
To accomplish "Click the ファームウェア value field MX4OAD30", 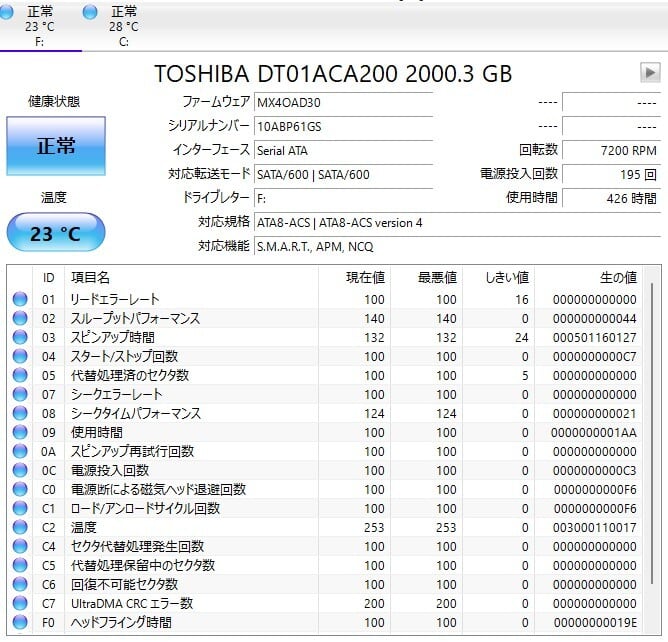I will (343, 102).
